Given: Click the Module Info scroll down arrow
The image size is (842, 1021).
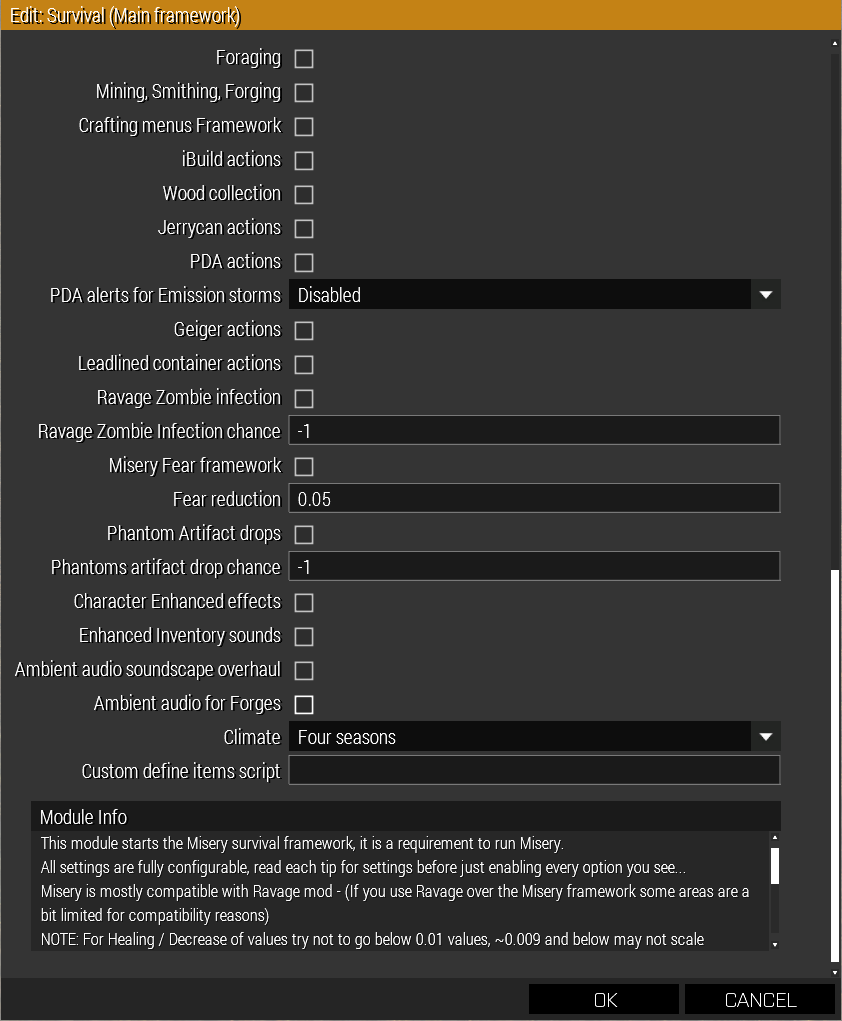Looking at the screenshot, I should coord(775,943).
